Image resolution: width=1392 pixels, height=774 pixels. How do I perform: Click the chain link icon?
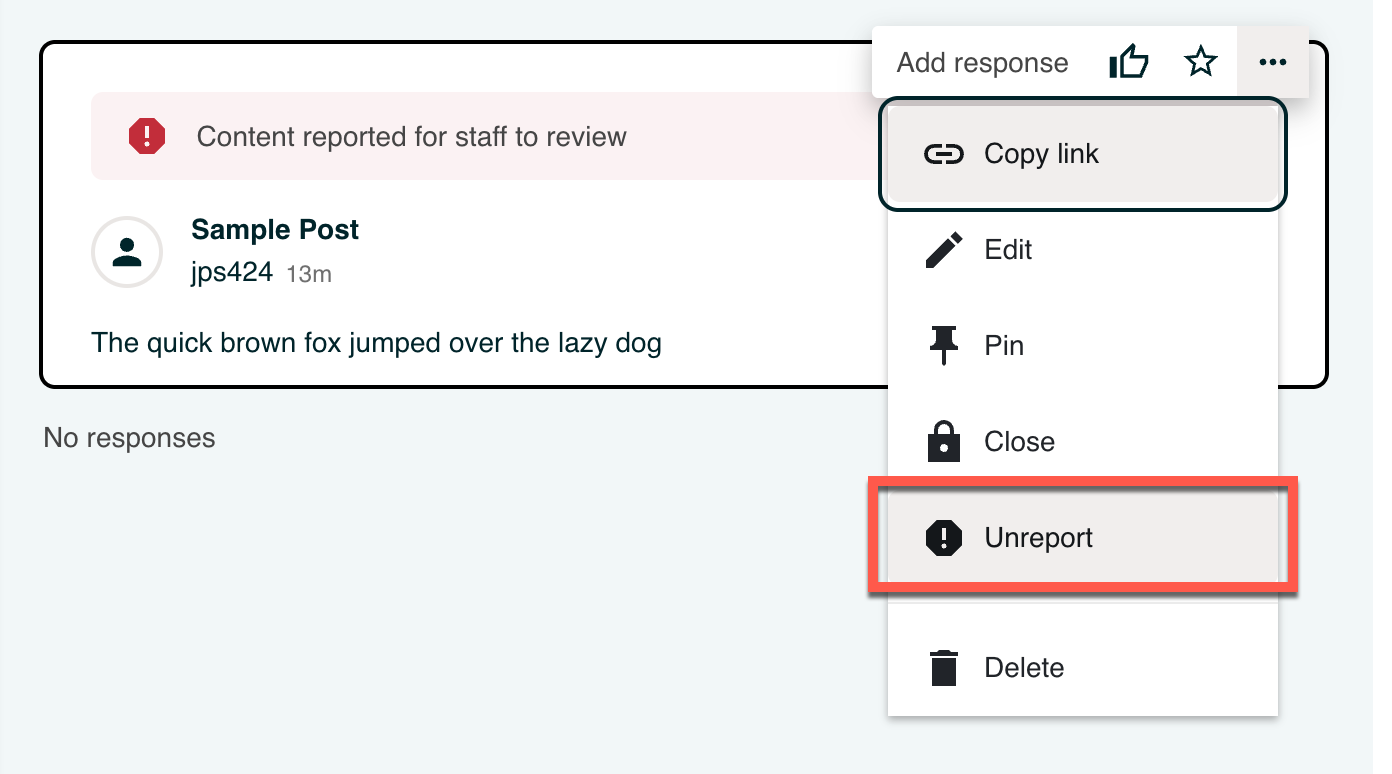[943, 154]
